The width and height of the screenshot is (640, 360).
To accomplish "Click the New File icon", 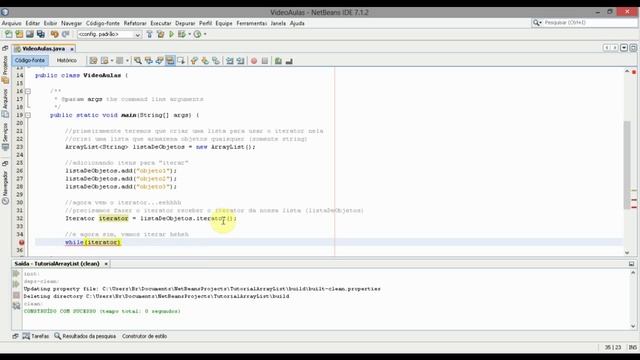I will [x=9, y=34].
